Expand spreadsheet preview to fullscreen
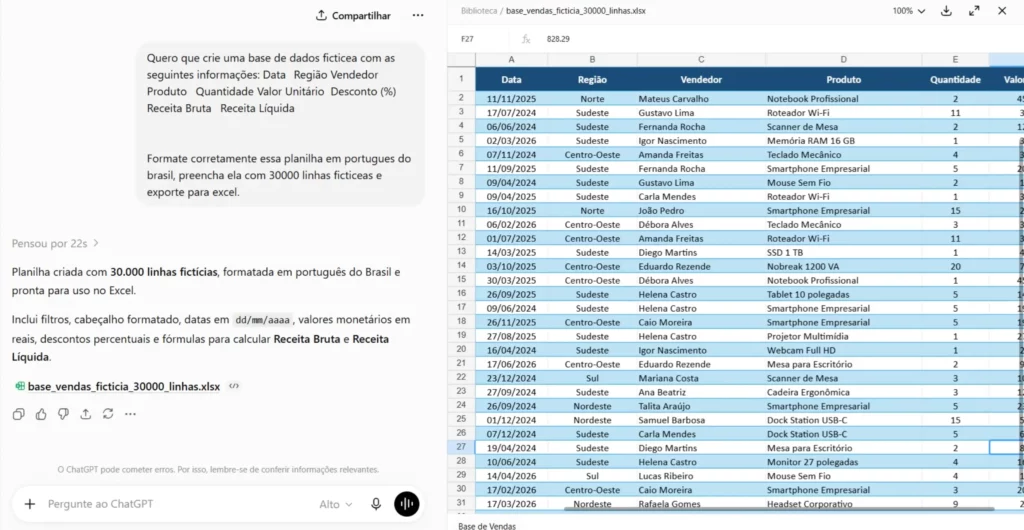Viewport: 1024px width, 530px height. pyautogui.click(x=974, y=11)
